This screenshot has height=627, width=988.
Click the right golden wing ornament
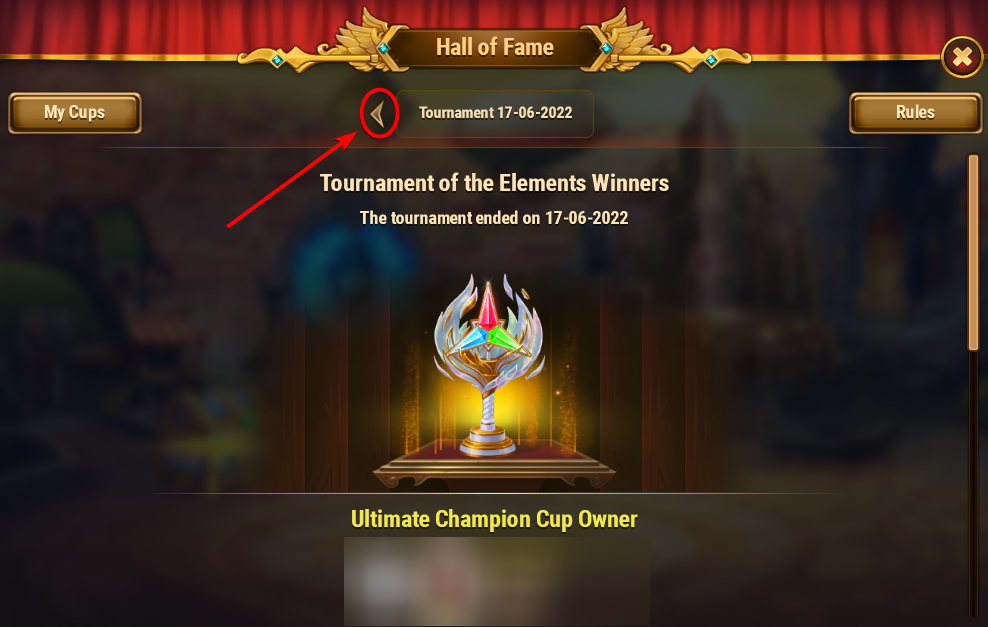pos(630,38)
